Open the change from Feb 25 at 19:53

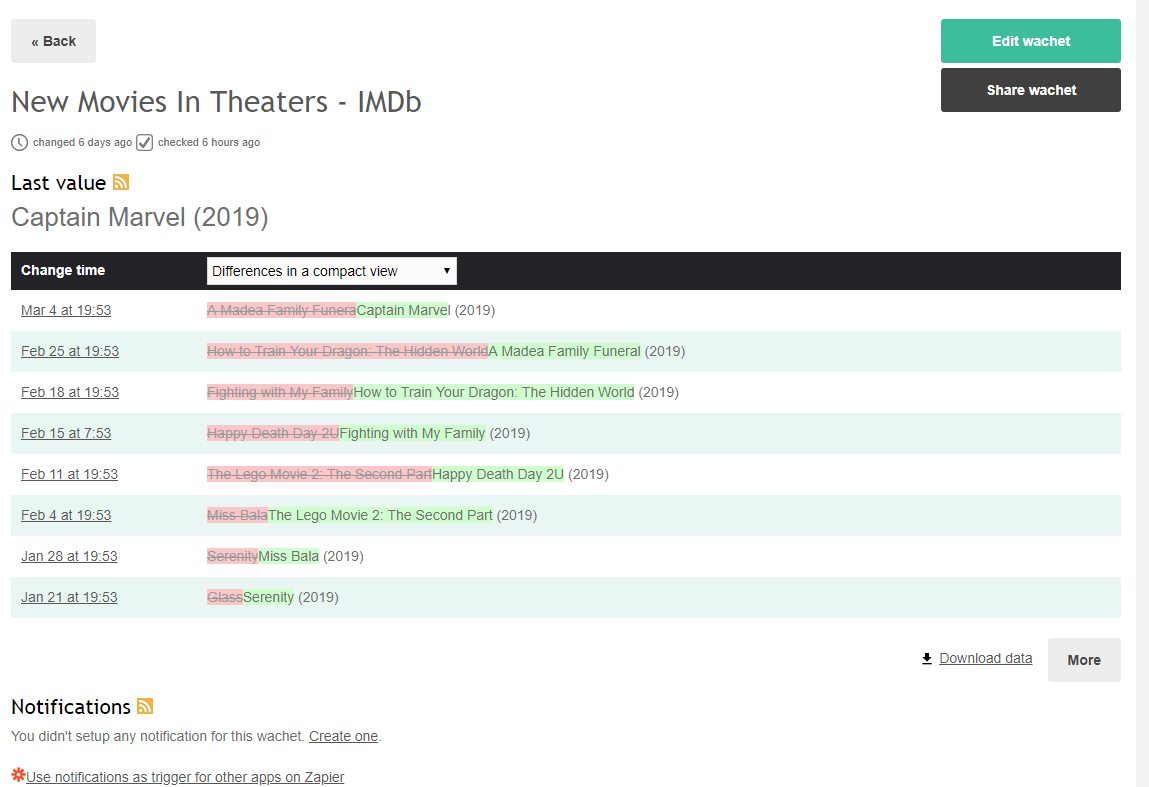[x=70, y=351]
